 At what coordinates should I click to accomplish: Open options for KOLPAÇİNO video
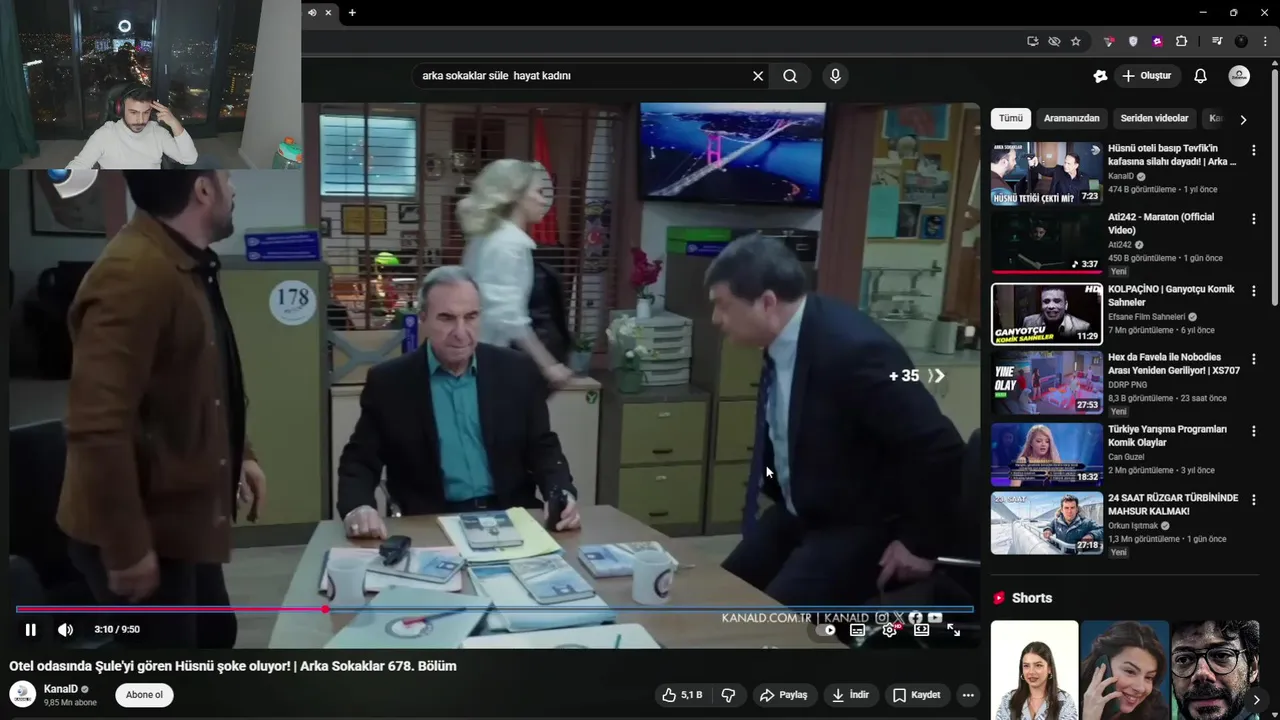1253,291
